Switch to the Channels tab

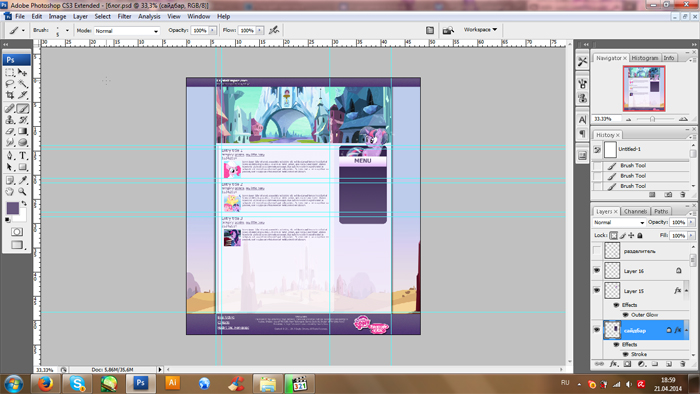click(635, 212)
